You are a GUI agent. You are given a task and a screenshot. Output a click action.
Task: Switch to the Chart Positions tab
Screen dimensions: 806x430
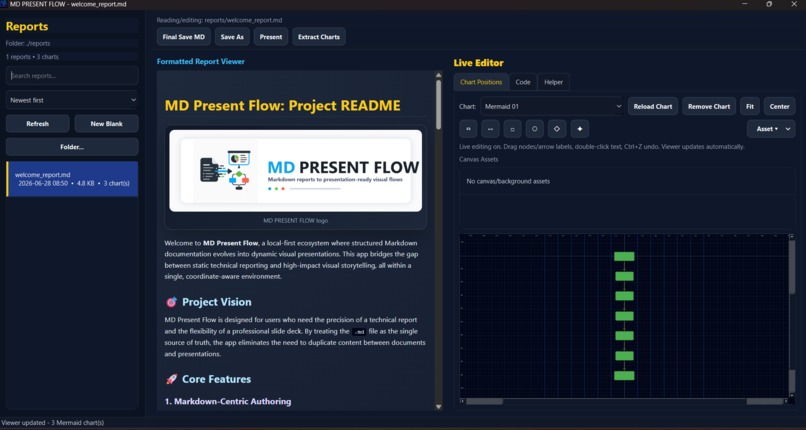coord(481,82)
